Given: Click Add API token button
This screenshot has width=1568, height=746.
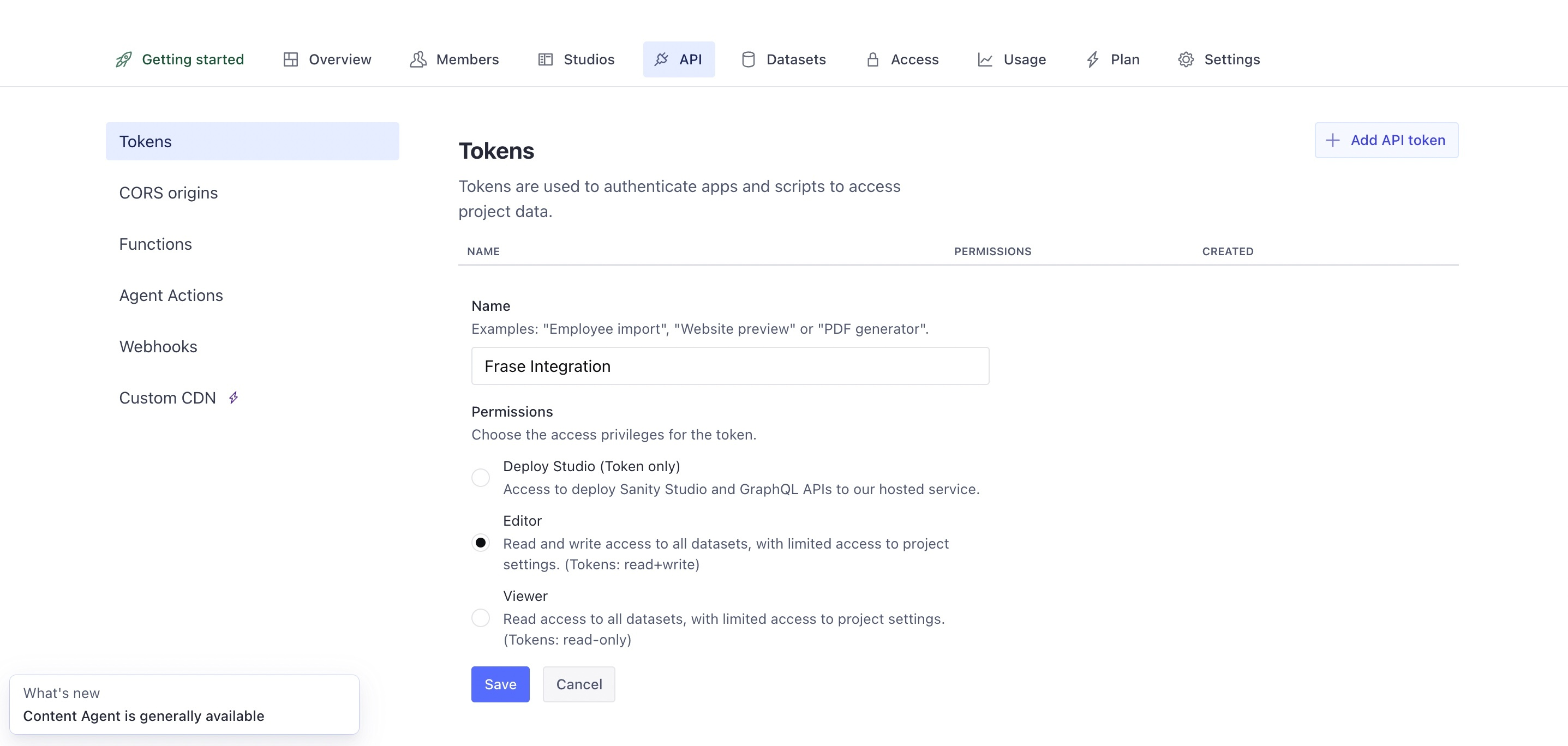Looking at the screenshot, I should (1386, 141).
